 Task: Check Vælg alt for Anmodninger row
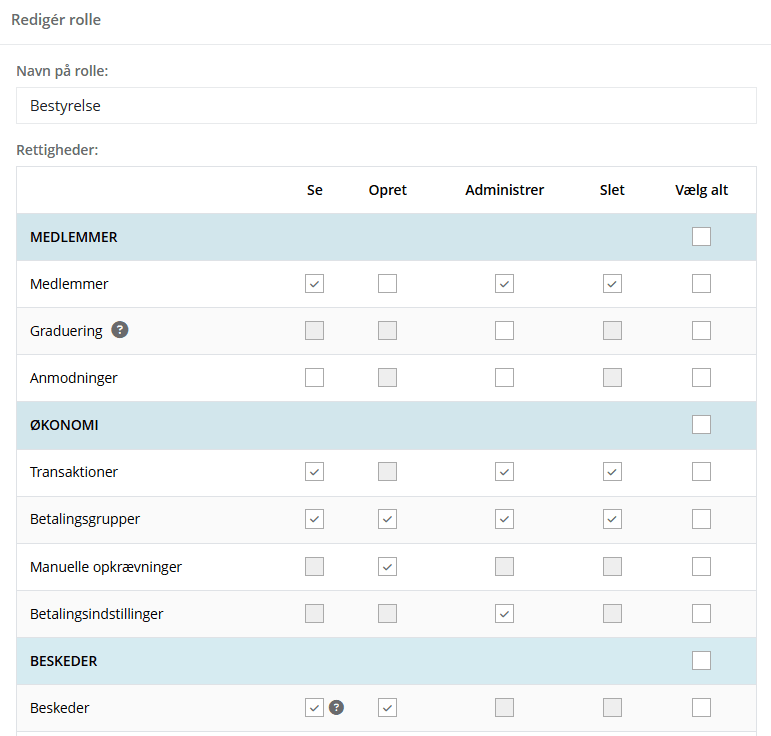[x=701, y=378]
